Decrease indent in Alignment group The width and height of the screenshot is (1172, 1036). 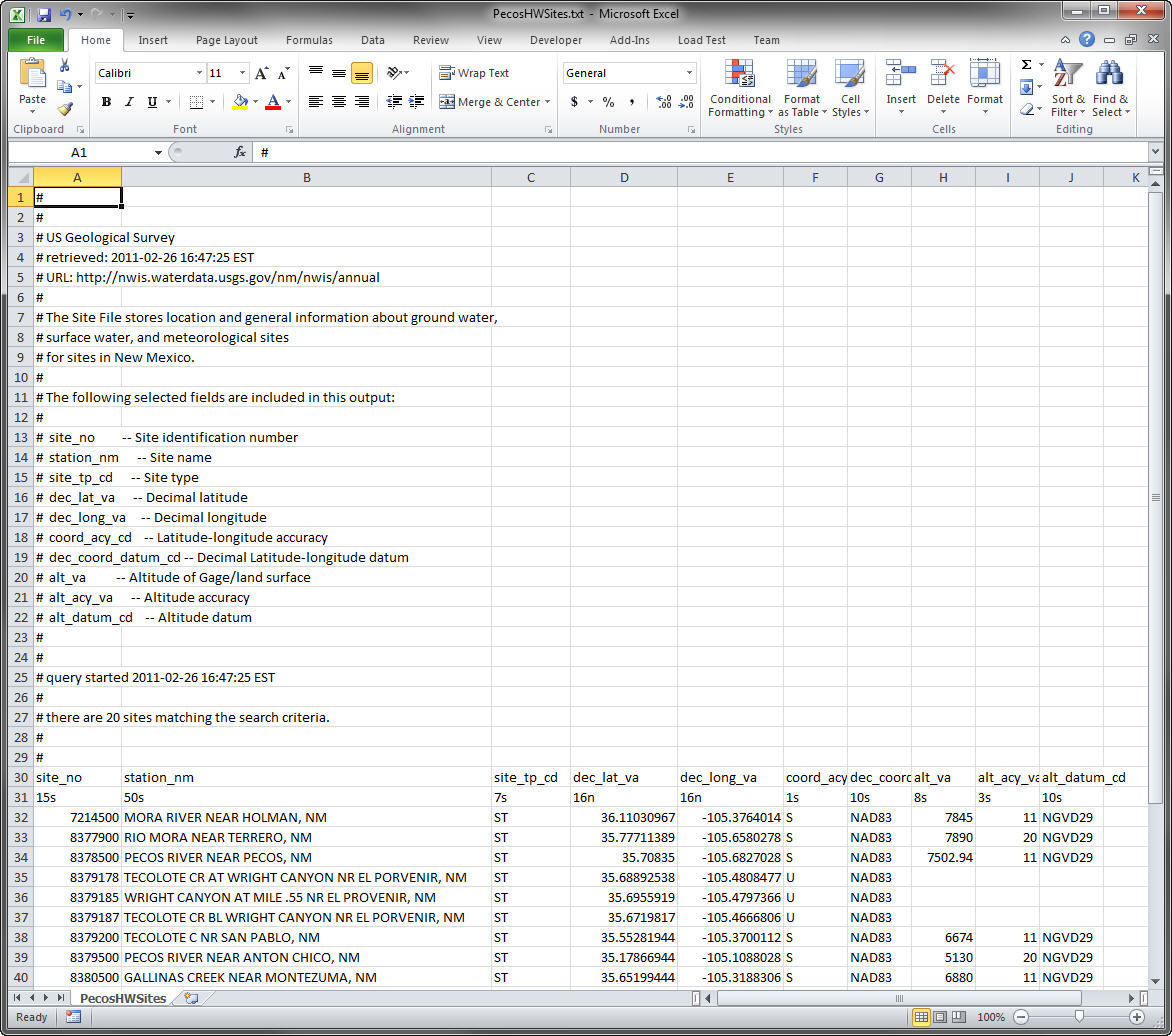point(394,101)
